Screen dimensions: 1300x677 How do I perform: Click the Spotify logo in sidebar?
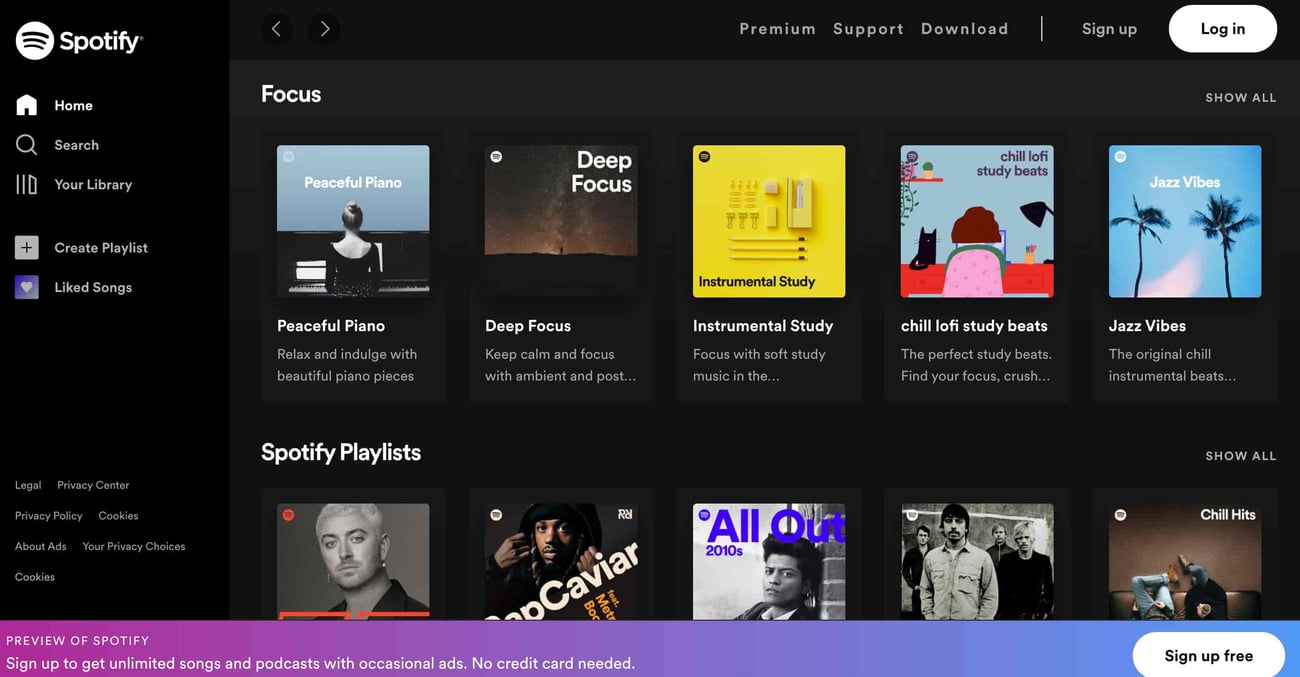(x=79, y=41)
